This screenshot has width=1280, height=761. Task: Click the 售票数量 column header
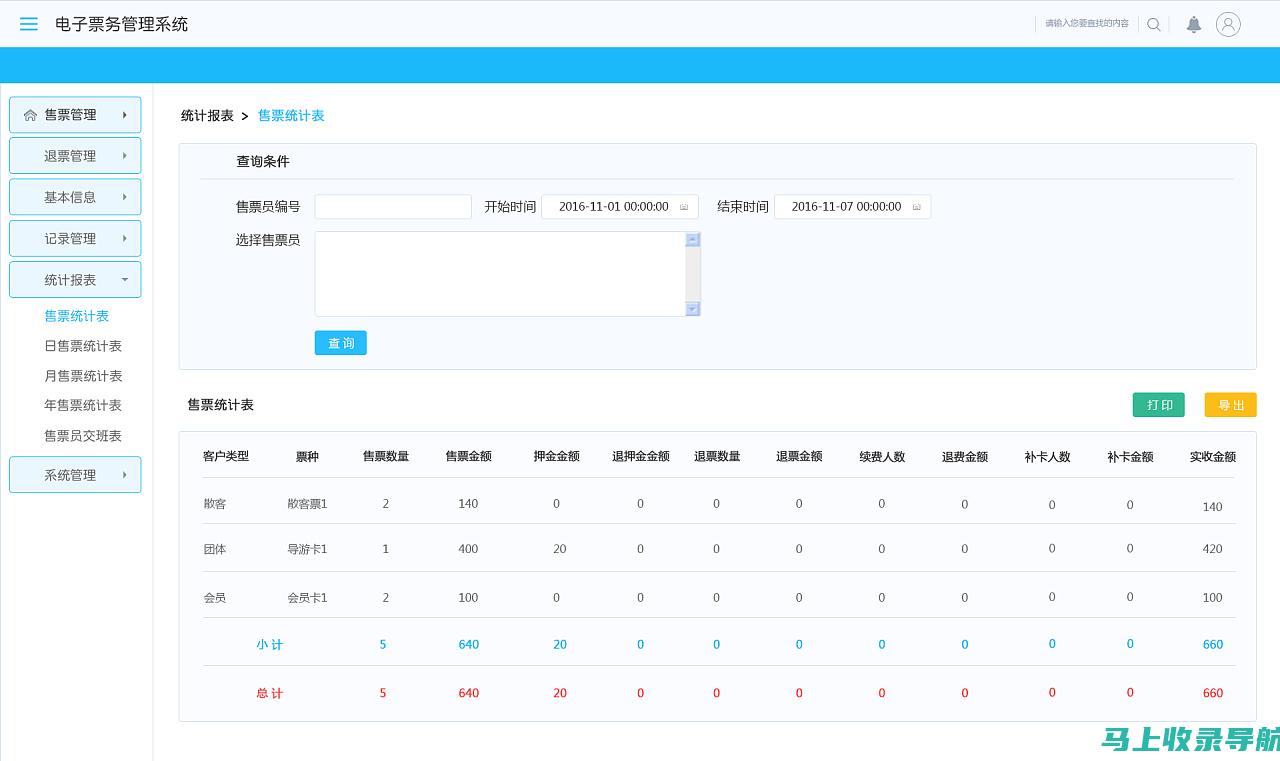[x=386, y=457]
